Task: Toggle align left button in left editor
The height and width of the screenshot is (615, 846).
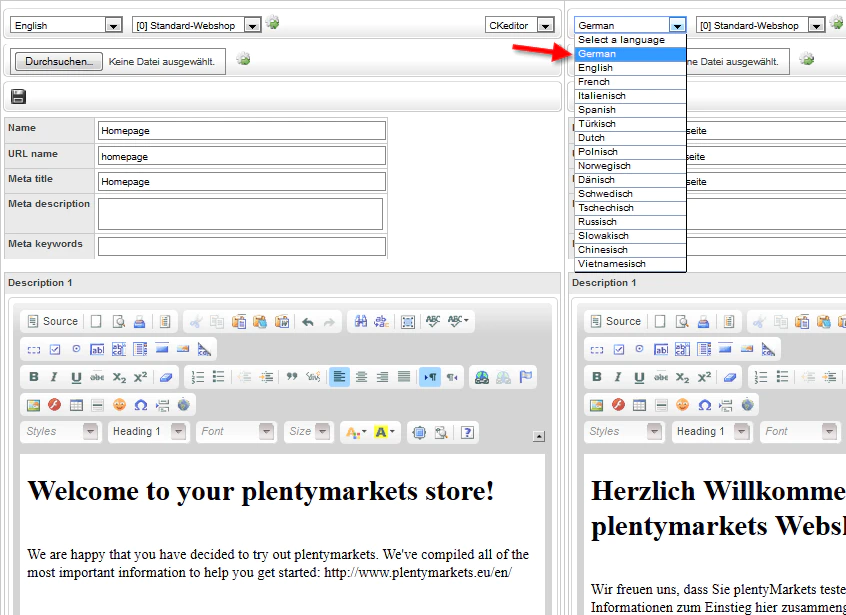Action: [x=339, y=377]
